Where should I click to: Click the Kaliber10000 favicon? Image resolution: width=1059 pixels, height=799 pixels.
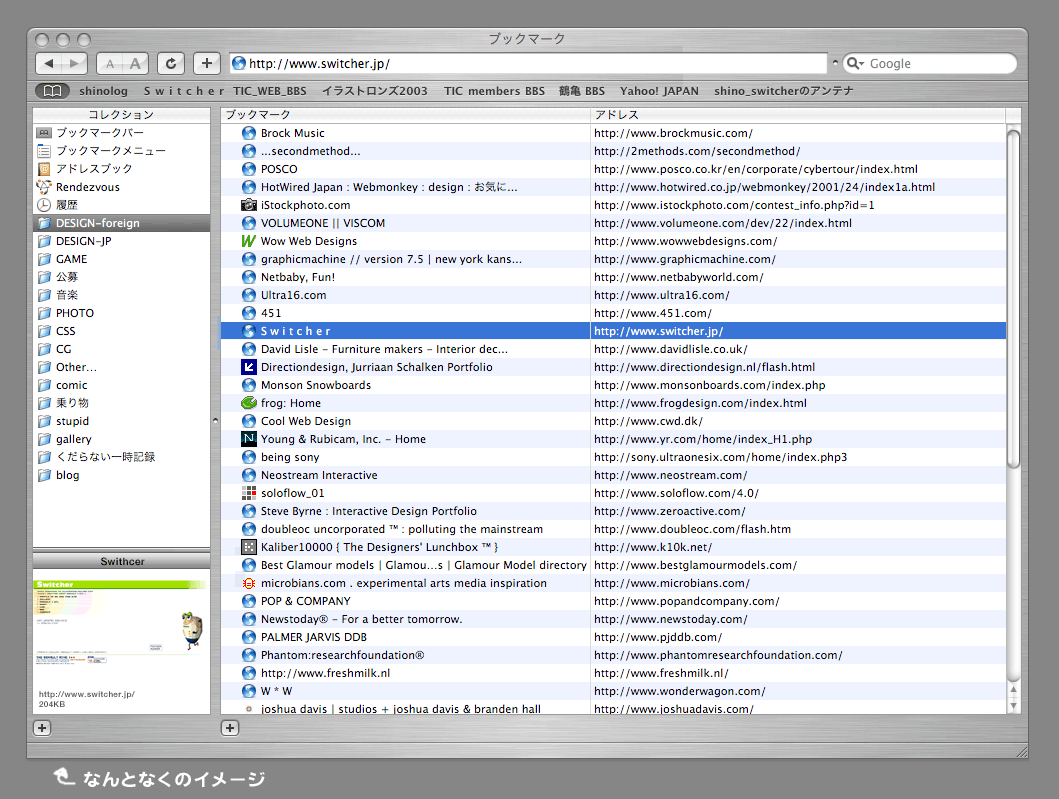(x=249, y=547)
